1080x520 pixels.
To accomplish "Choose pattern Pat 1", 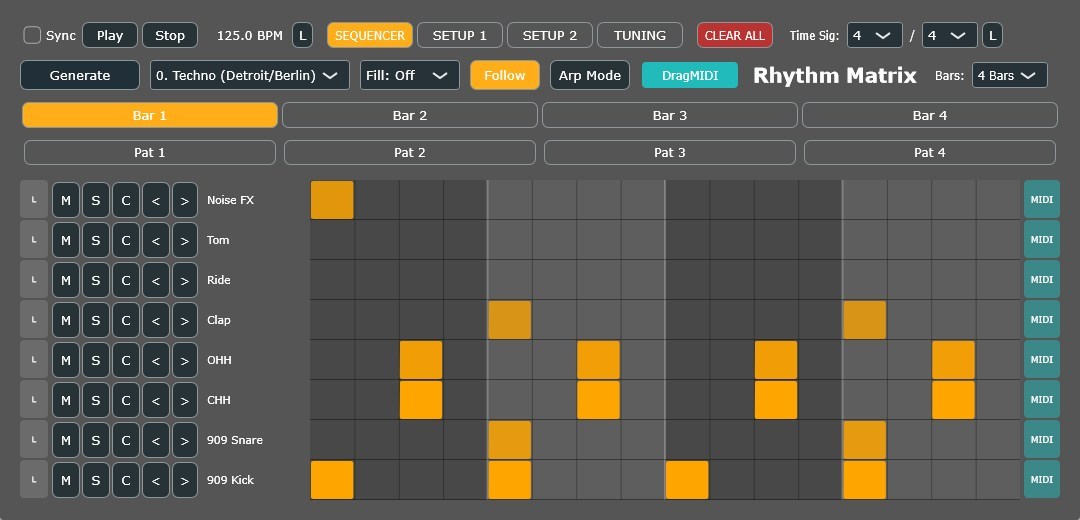I will pos(149,153).
